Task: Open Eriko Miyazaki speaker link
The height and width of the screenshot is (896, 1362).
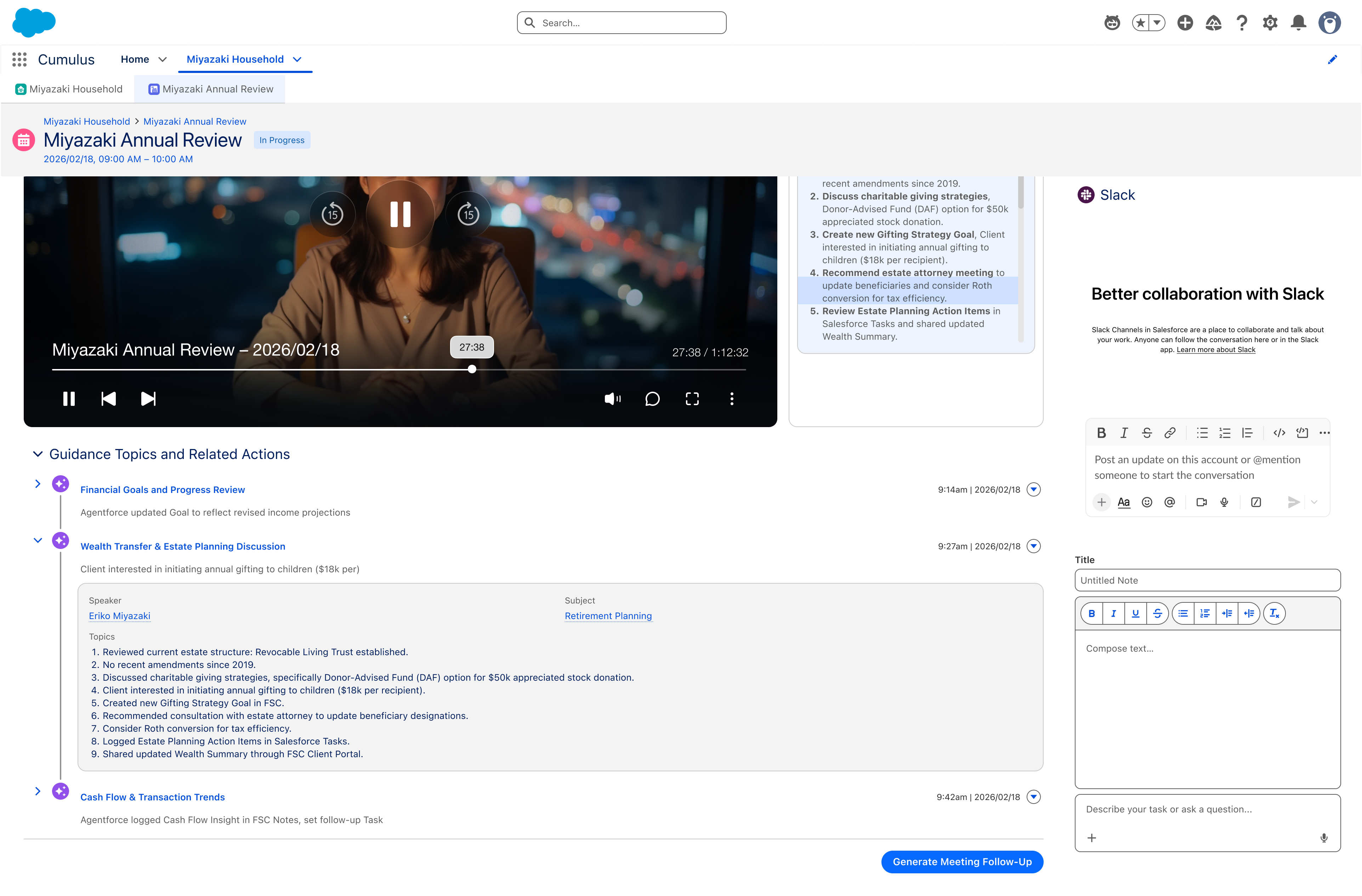Action: pos(120,616)
